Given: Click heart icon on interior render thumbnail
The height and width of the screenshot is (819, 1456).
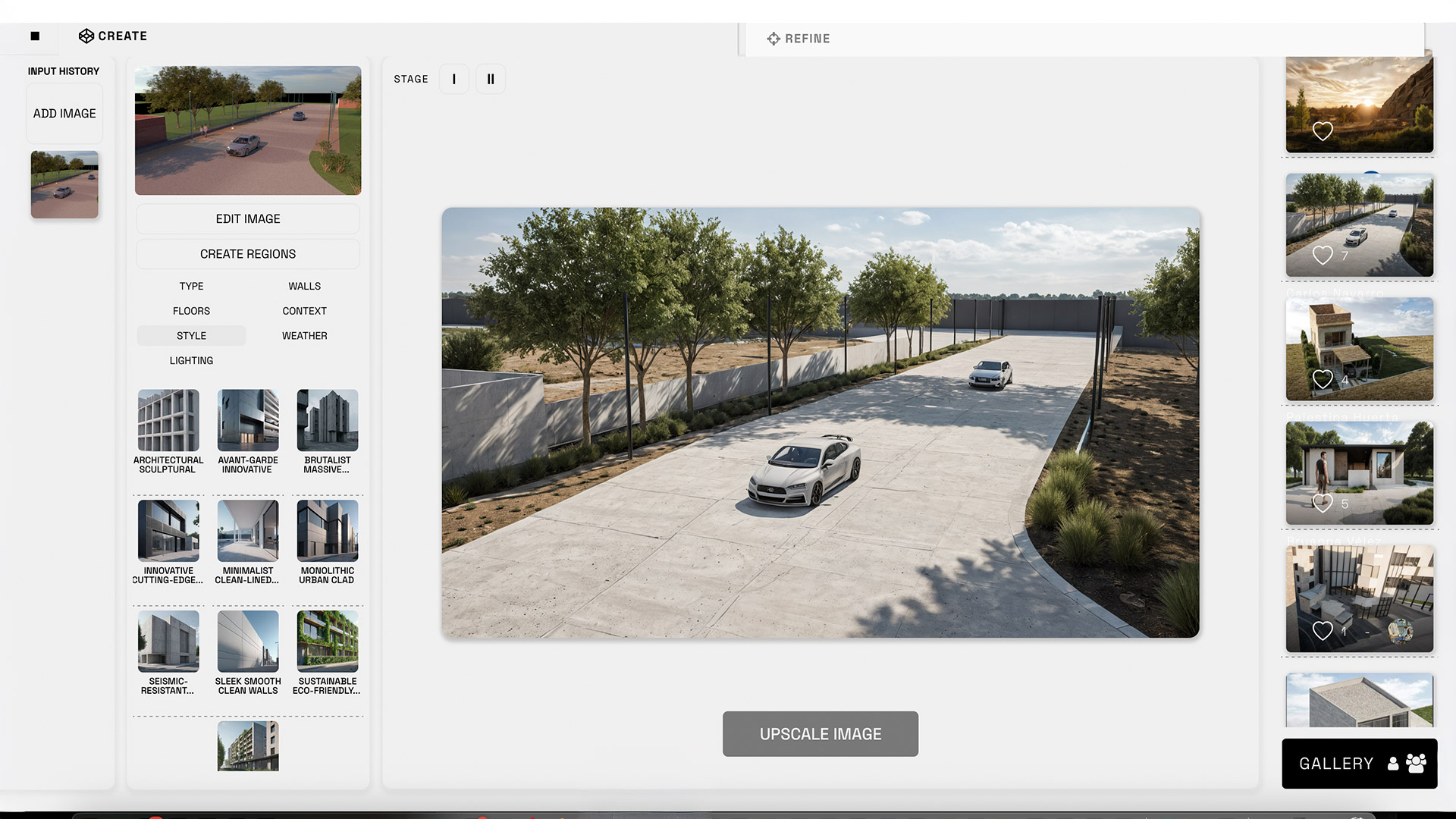Looking at the screenshot, I should click(x=1323, y=630).
